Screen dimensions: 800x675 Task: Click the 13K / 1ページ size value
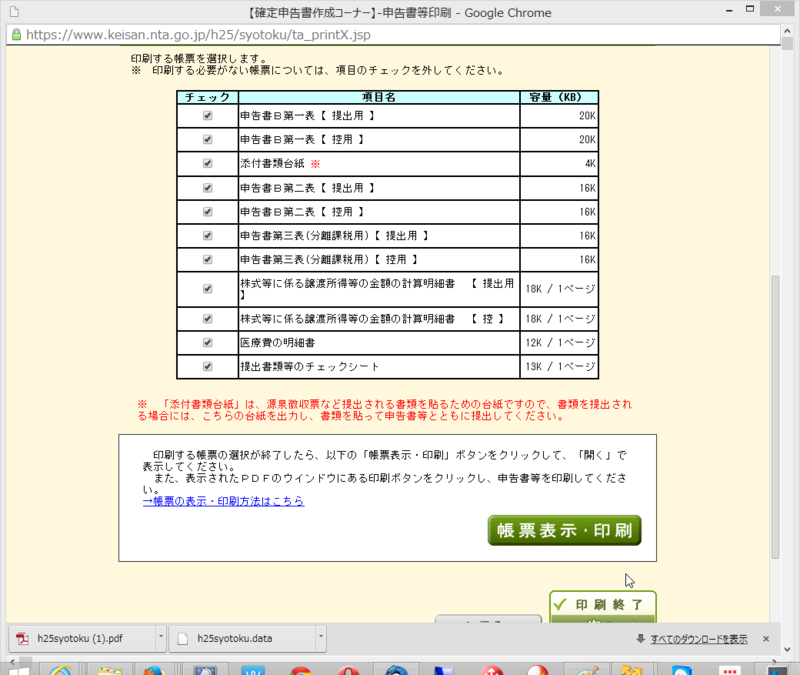(x=560, y=367)
